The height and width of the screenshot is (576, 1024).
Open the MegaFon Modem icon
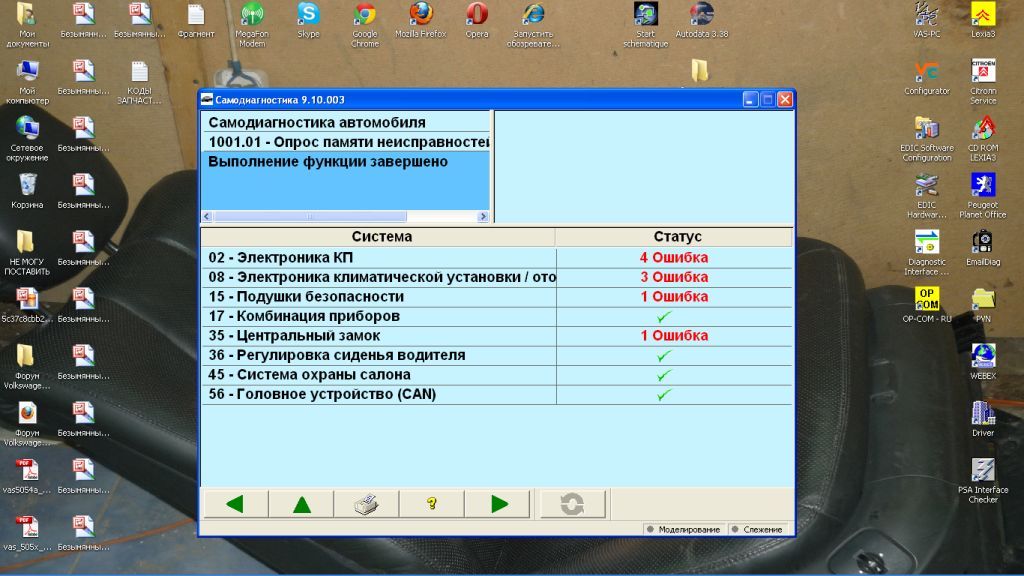(252, 25)
